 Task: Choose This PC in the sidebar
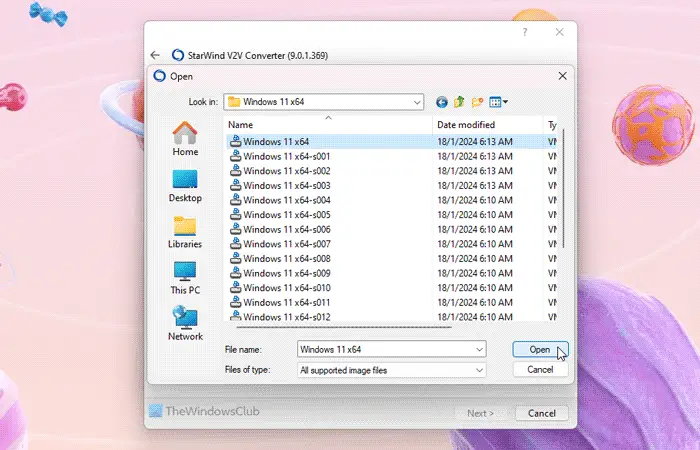(x=185, y=278)
